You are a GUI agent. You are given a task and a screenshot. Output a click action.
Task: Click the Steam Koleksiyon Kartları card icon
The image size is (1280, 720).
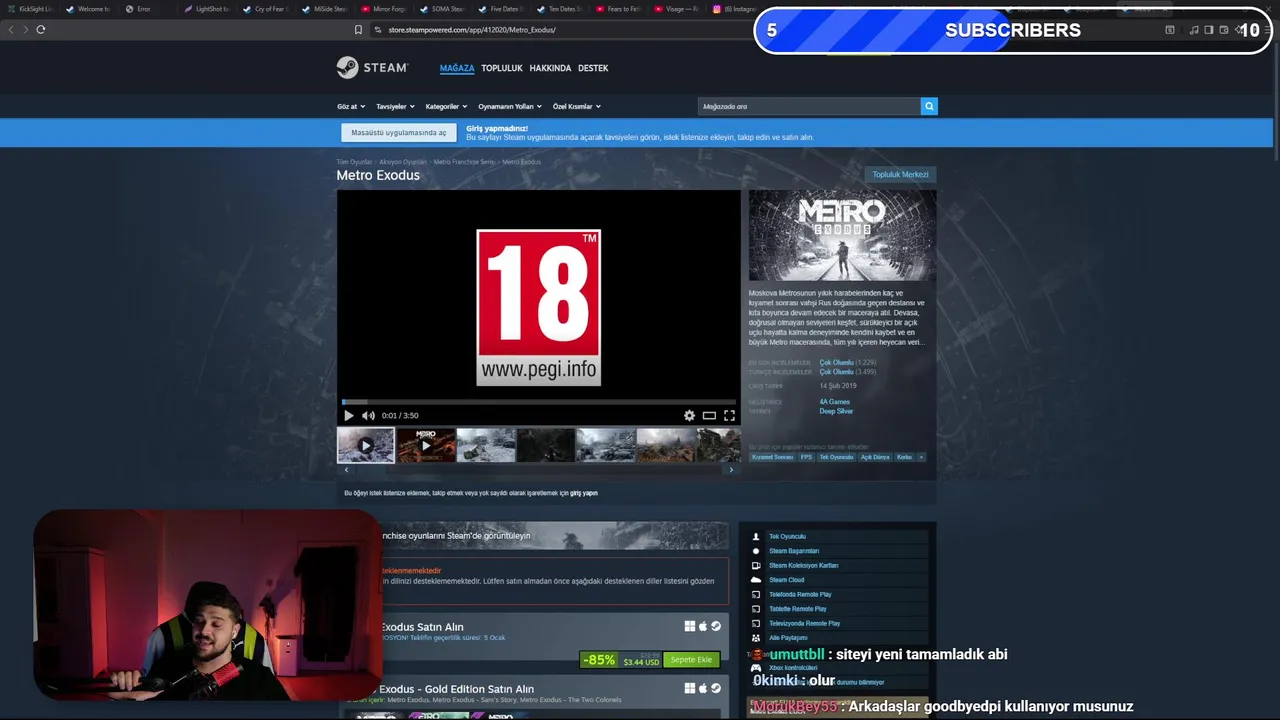(x=756, y=565)
